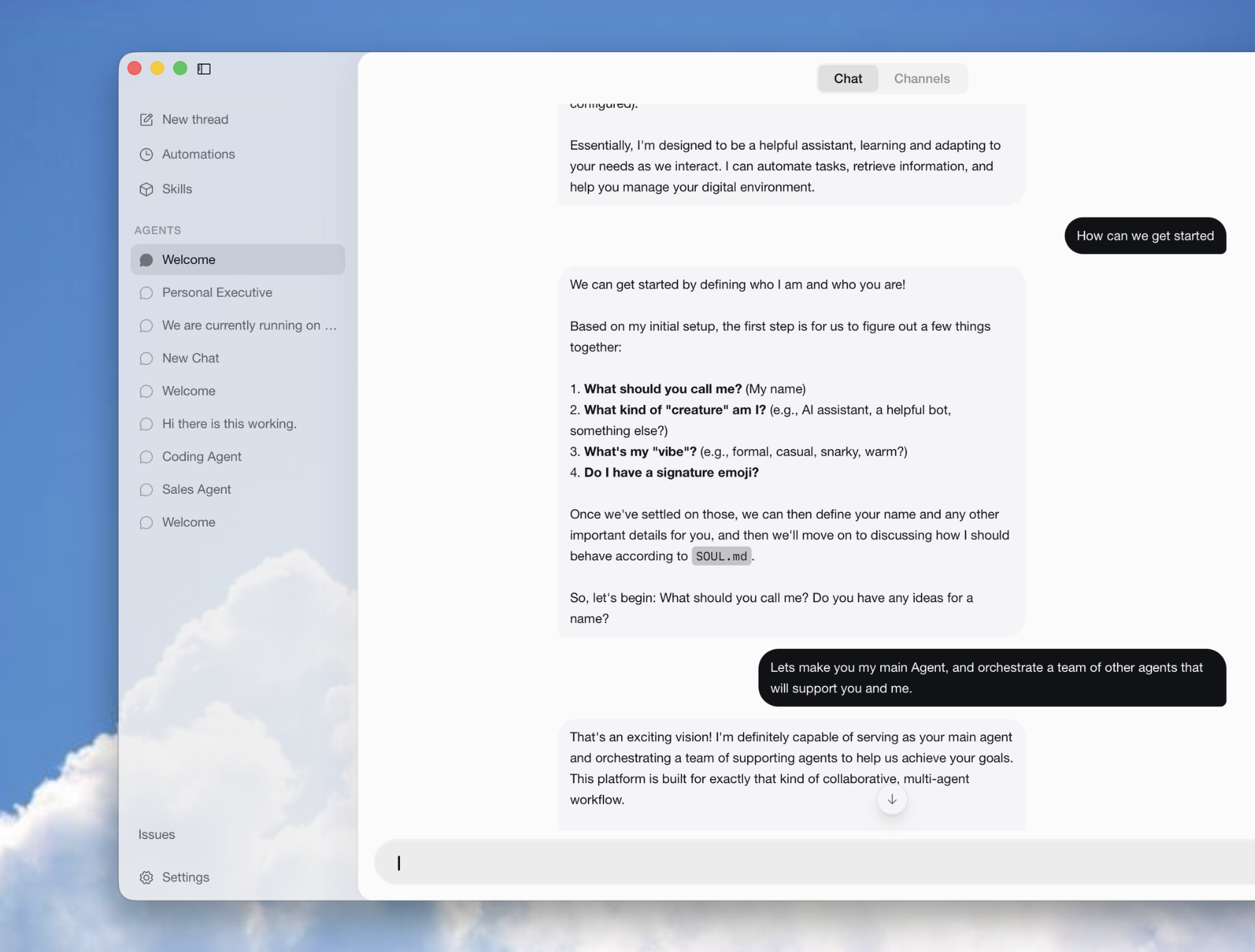Select the highlighted Welcome agent entry

pos(188,259)
